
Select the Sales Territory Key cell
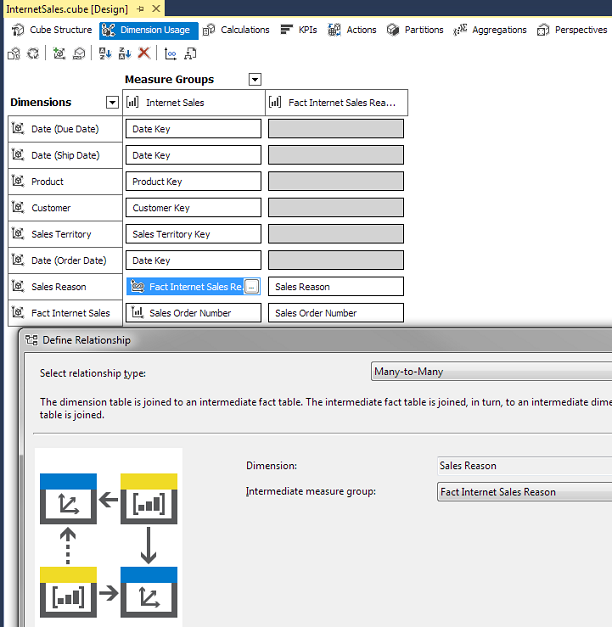pyautogui.click(x=193, y=234)
